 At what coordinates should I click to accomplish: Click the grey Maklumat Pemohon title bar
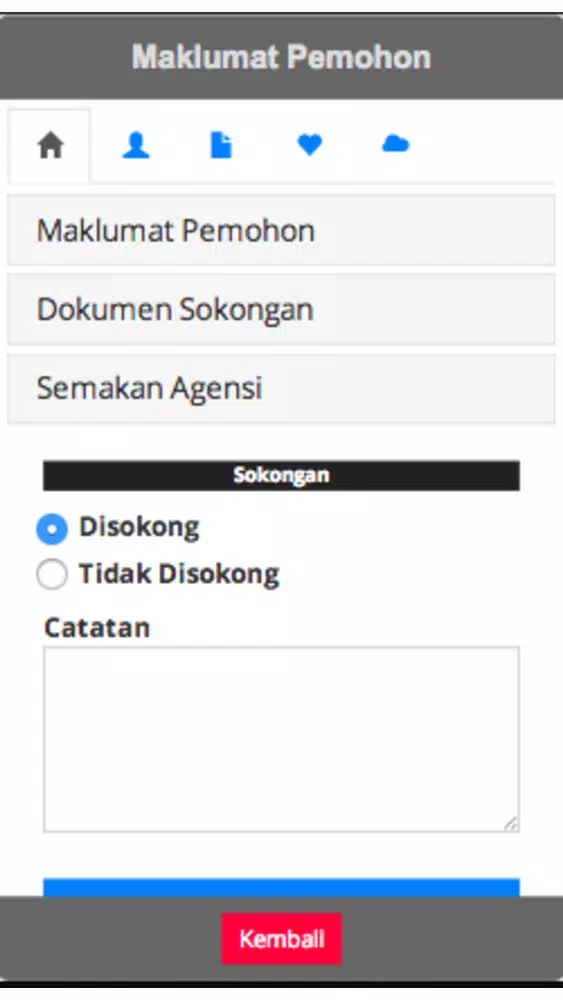[281, 57]
